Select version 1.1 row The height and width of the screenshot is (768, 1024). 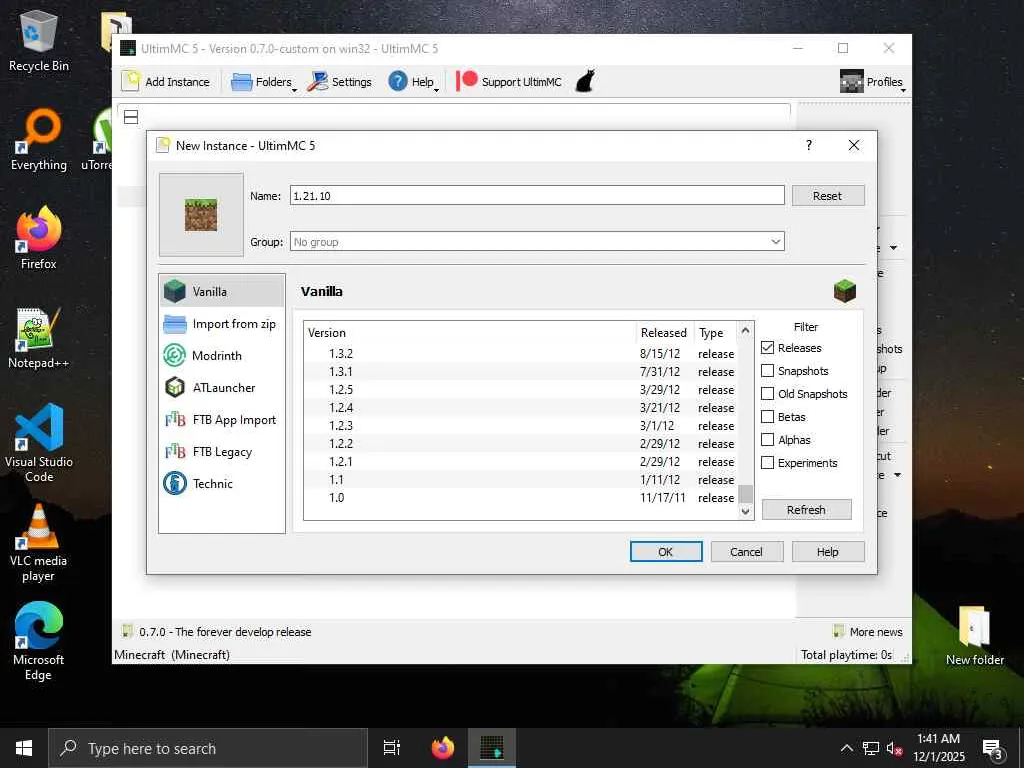pos(521,479)
